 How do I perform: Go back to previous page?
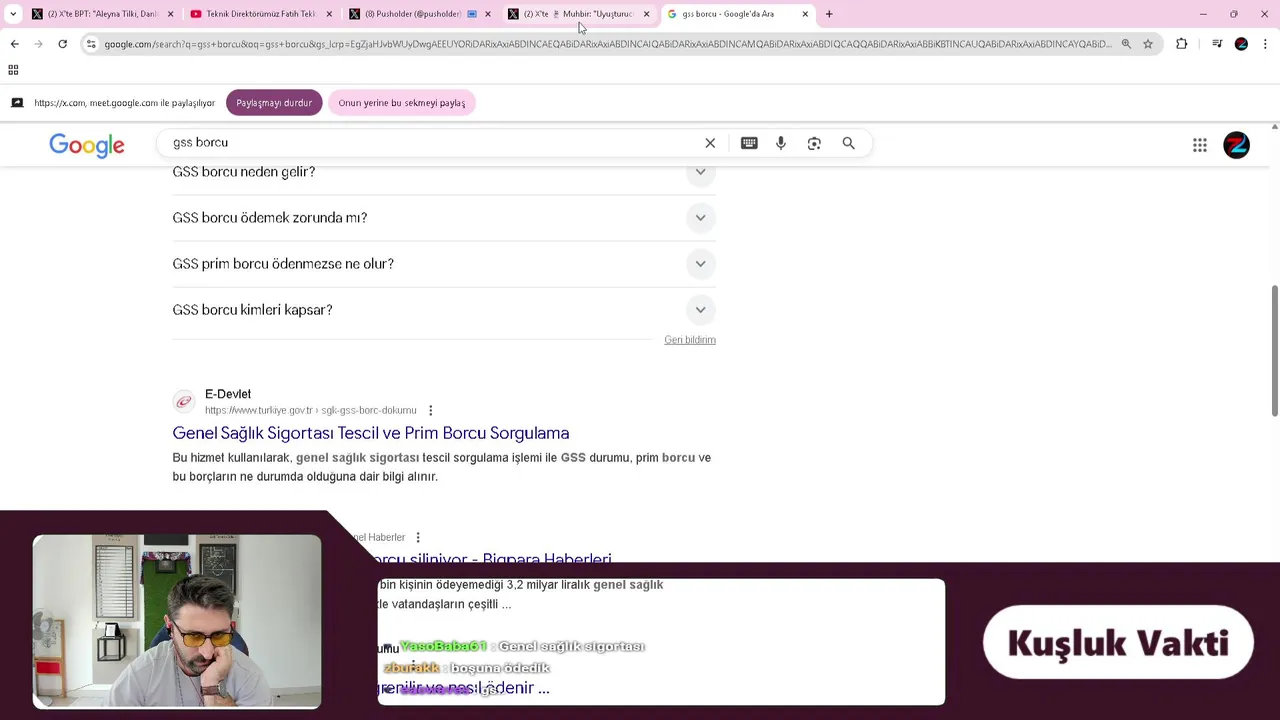14,44
